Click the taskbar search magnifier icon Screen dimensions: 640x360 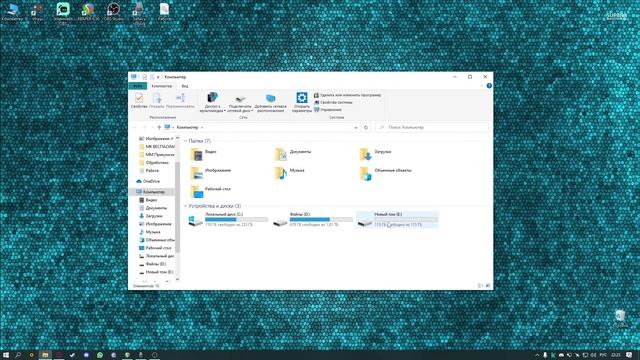tap(18, 355)
